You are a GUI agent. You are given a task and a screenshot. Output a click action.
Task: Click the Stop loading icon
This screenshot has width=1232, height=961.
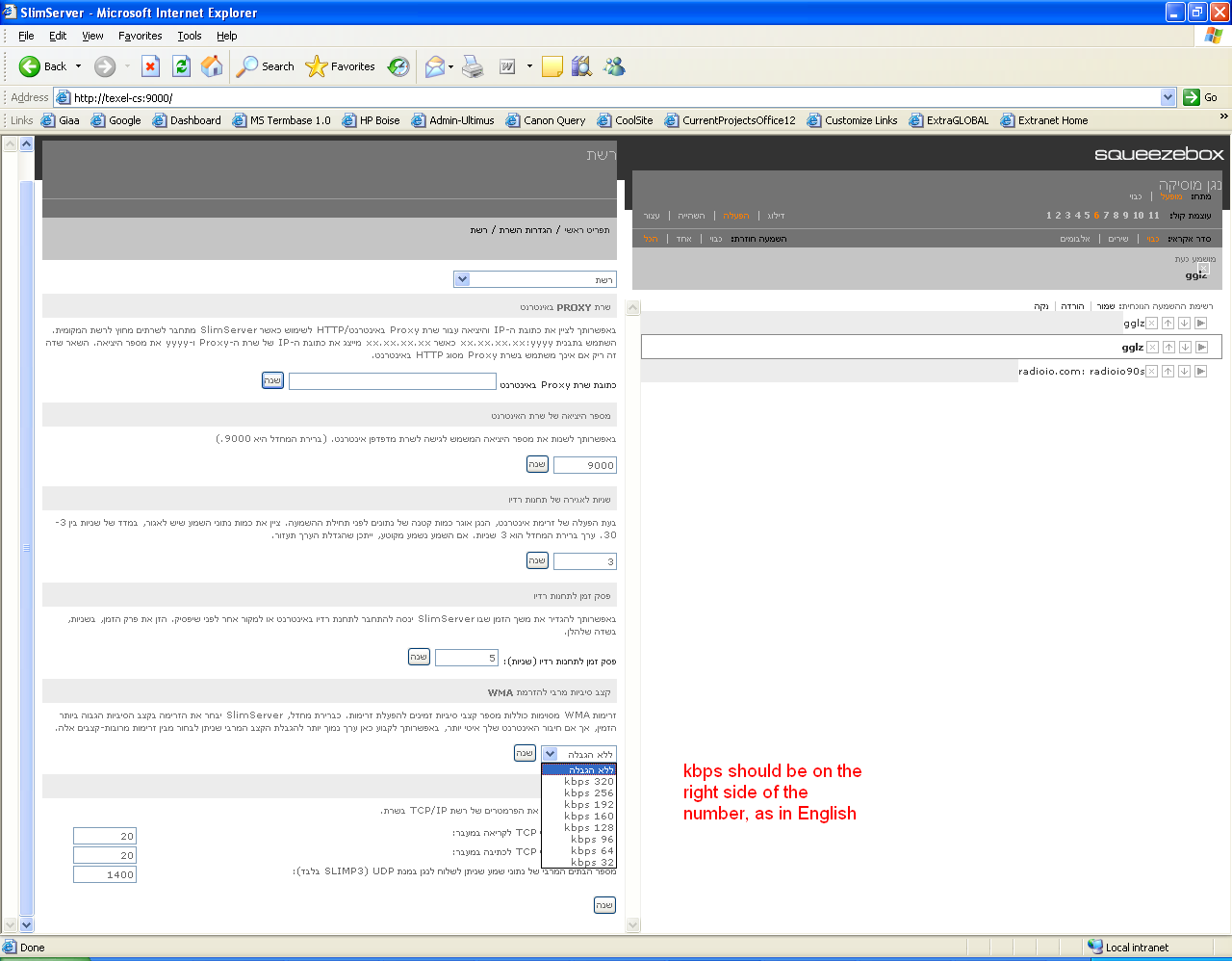150,65
